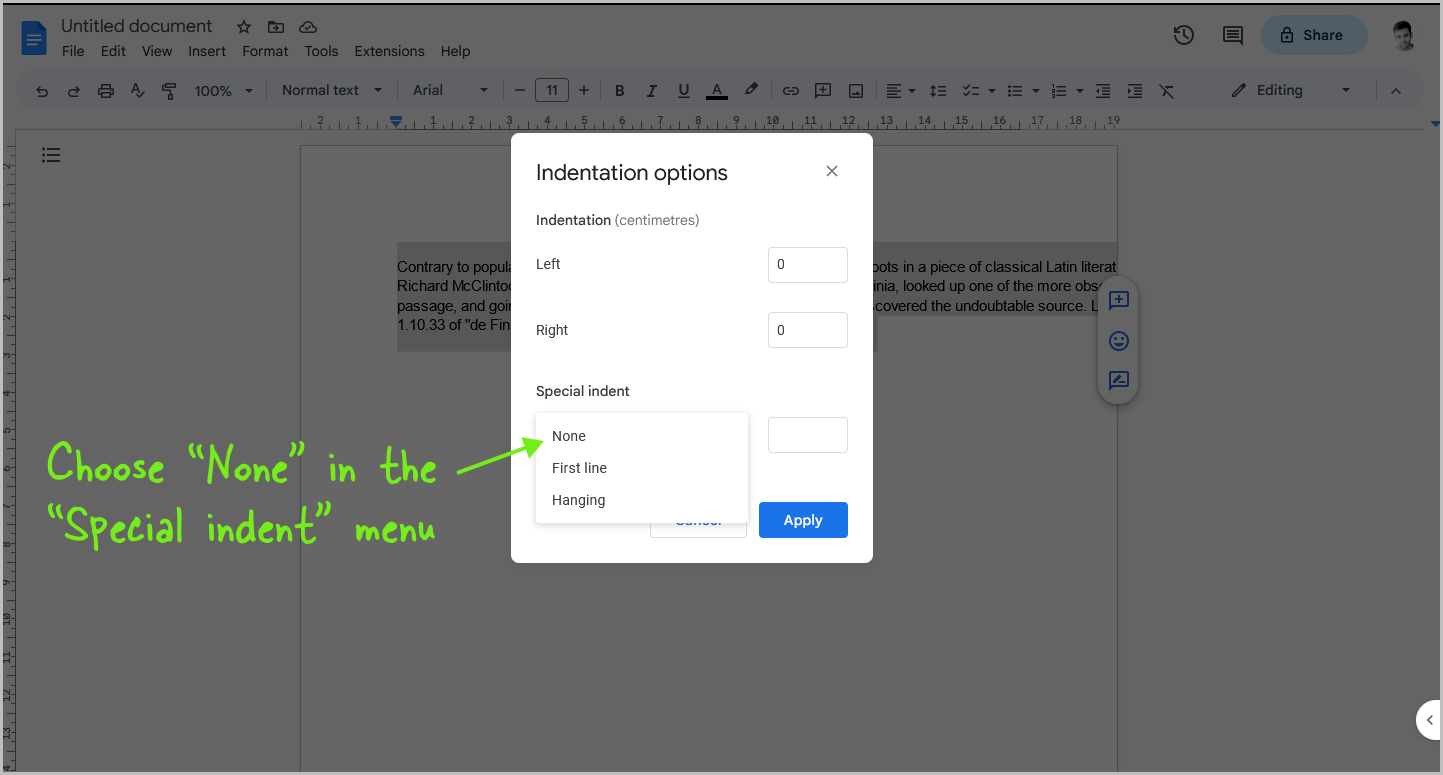The width and height of the screenshot is (1443, 775).
Task: Select the Undo icon
Action: [41, 90]
